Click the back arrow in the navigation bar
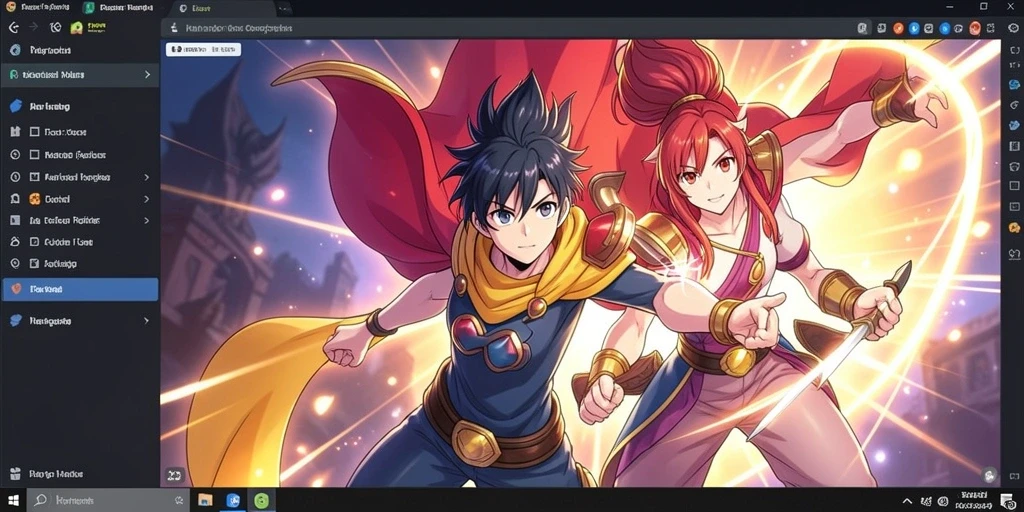The image size is (1024, 512). tap(14, 27)
